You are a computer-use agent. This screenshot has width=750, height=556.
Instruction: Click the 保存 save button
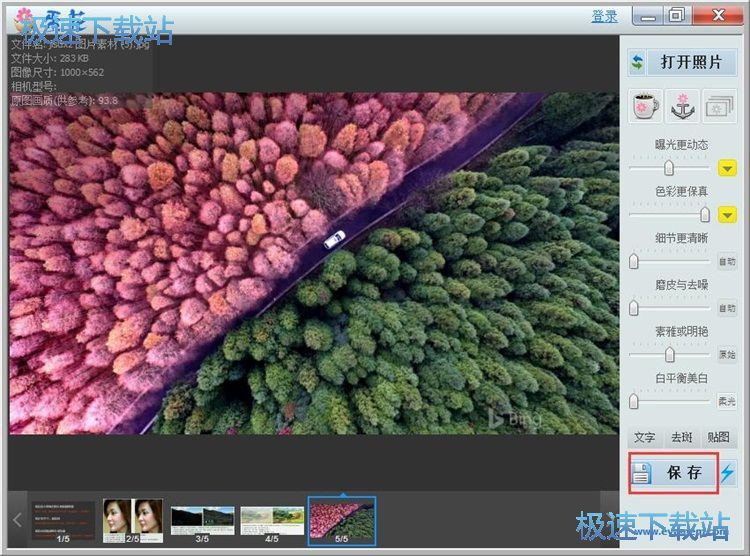click(x=673, y=473)
